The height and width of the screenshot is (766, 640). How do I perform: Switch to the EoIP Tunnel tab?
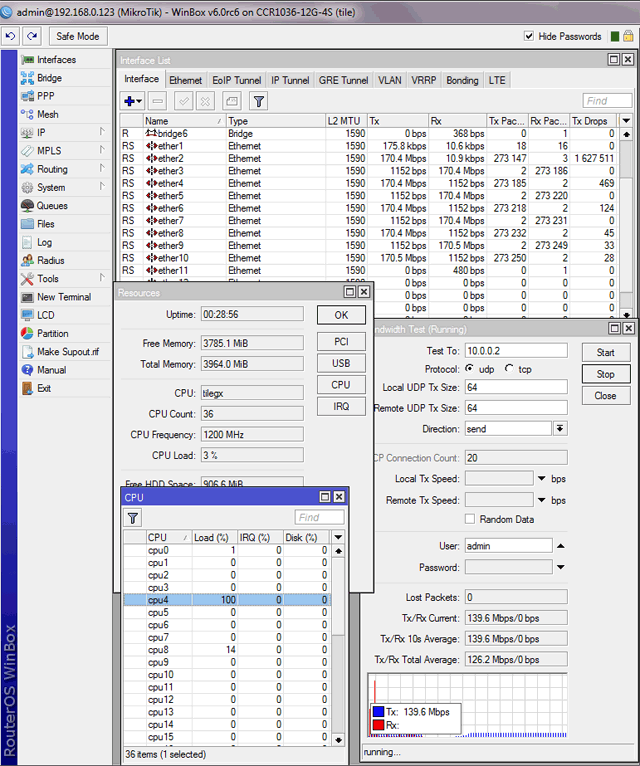pyautogui.click(x=236, y=80)
